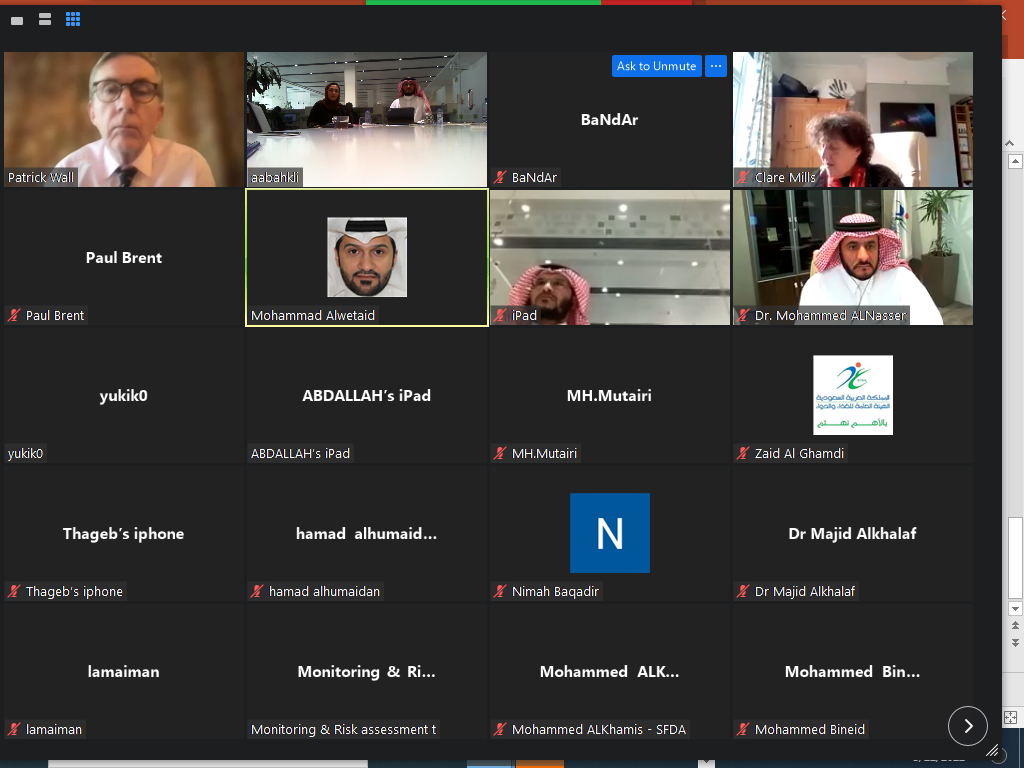Click muted mic icon beside Zaid Al Ghamdi
1024x768 pixels.
coord(744,453)
